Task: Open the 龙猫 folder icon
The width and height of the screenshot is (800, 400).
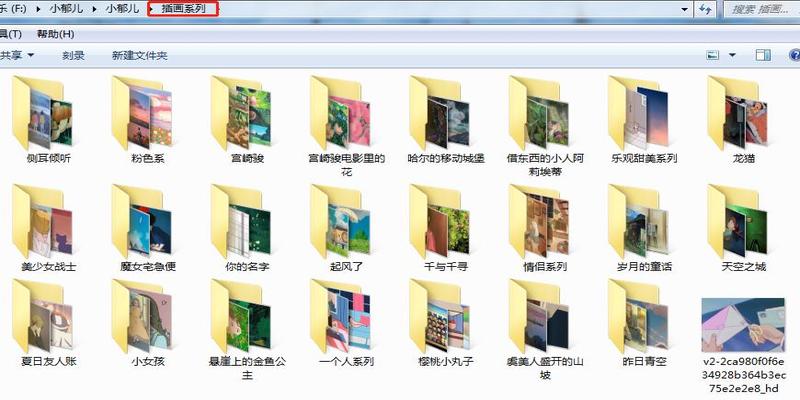Action: [x=738, y=113]
